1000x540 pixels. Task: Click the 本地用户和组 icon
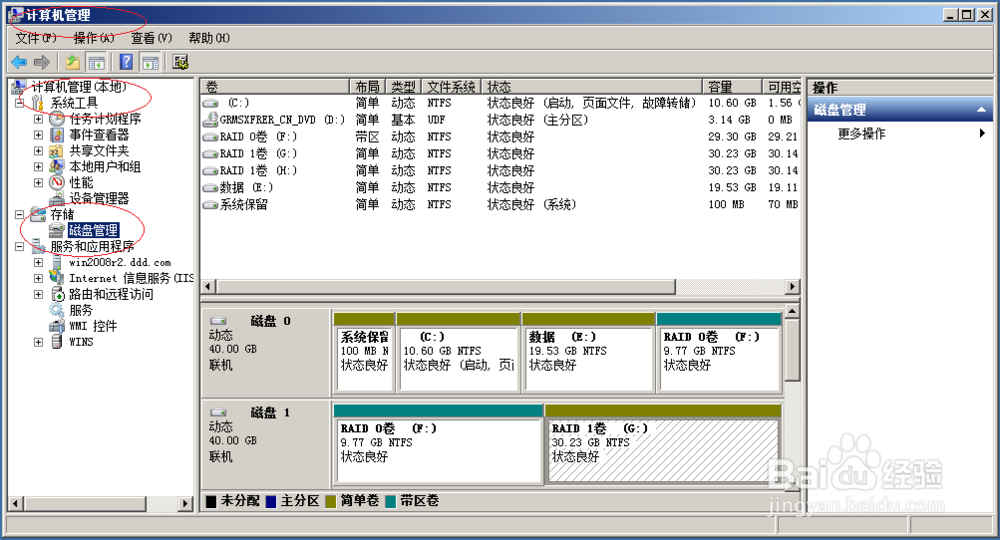(x=57, y=166)
